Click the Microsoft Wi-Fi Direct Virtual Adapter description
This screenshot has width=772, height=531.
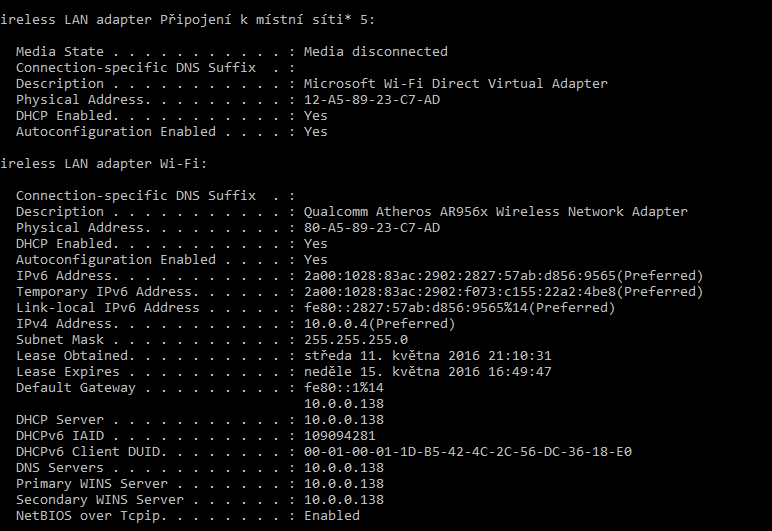tap(455, 84)
